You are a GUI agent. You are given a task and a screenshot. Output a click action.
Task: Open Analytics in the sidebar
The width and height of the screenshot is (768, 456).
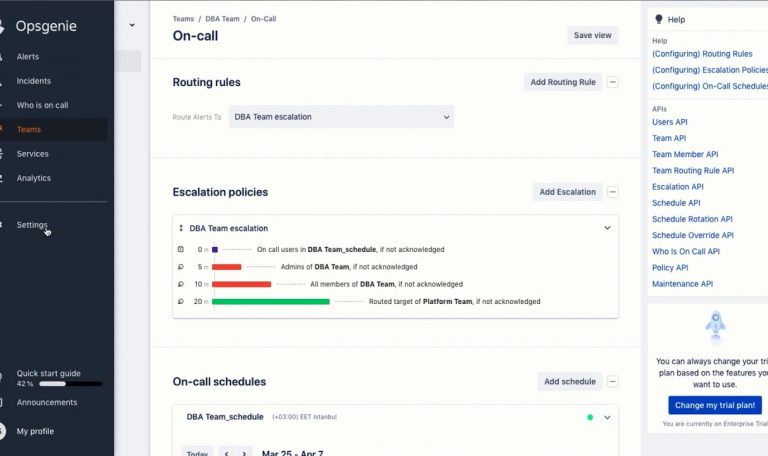point(33,178)
